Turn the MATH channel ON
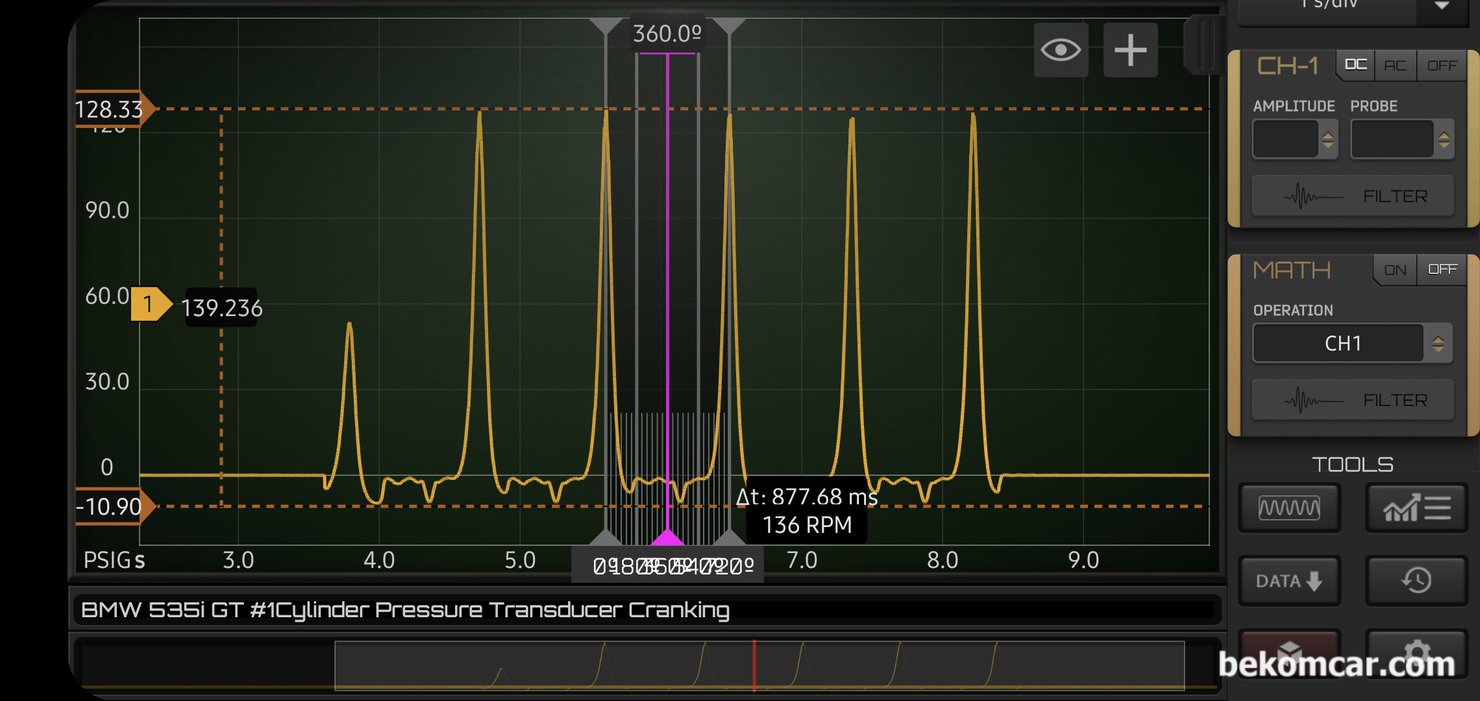The height and width of the screenshot is (701, 1480). (x=1395, y=270)
